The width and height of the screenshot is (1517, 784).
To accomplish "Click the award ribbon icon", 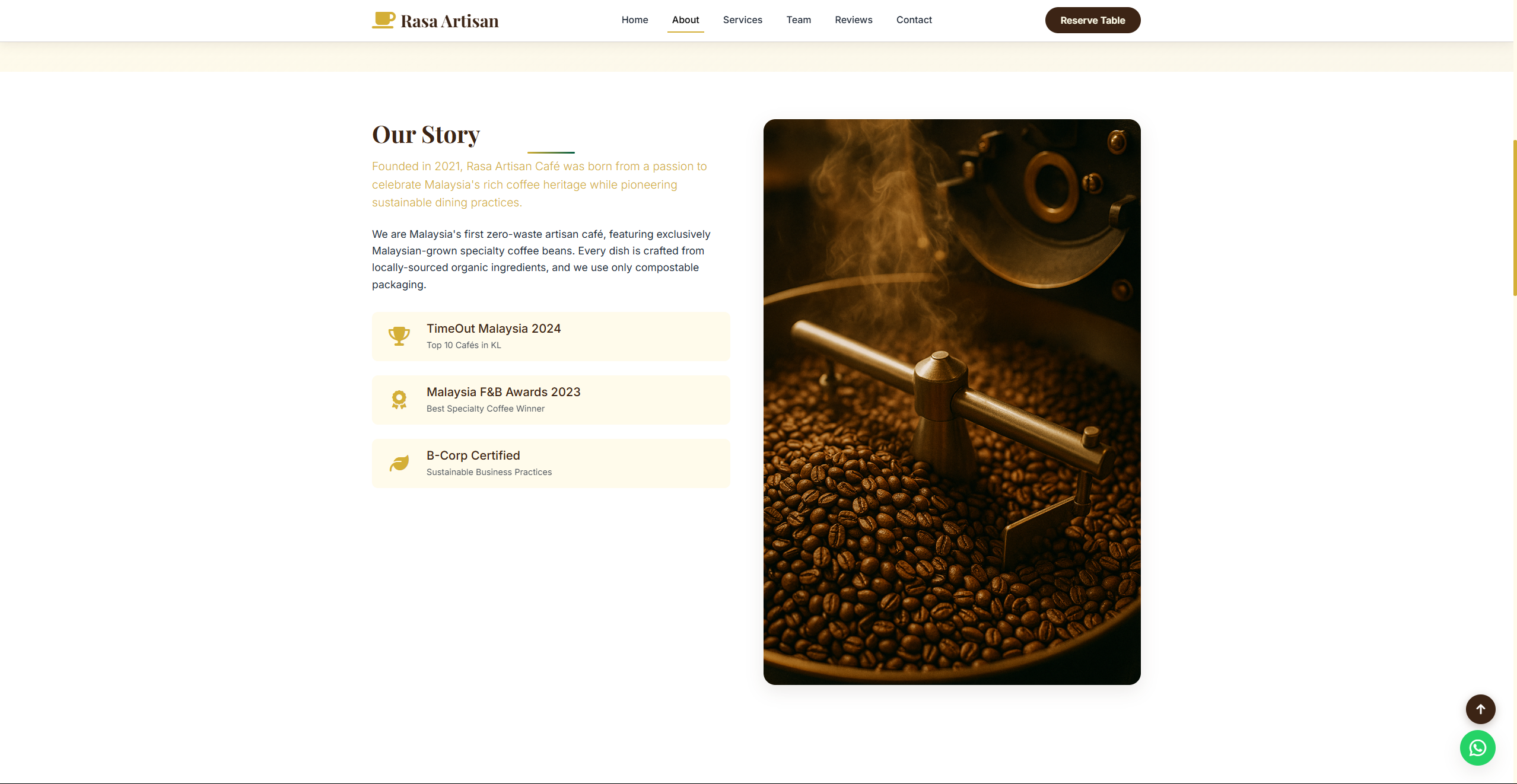I will click(x=399, y=400).
